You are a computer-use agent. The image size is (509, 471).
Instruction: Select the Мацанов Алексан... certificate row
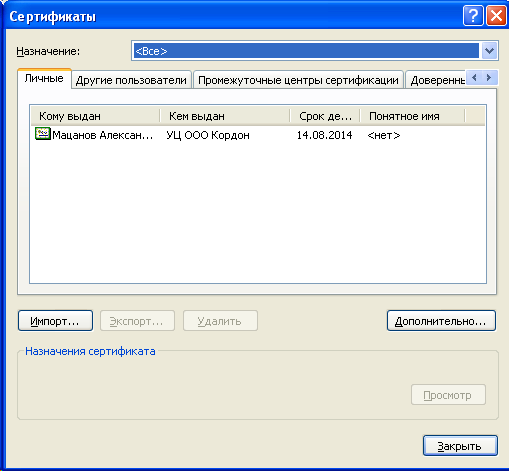pyautogui.click(x=258, y=135)
